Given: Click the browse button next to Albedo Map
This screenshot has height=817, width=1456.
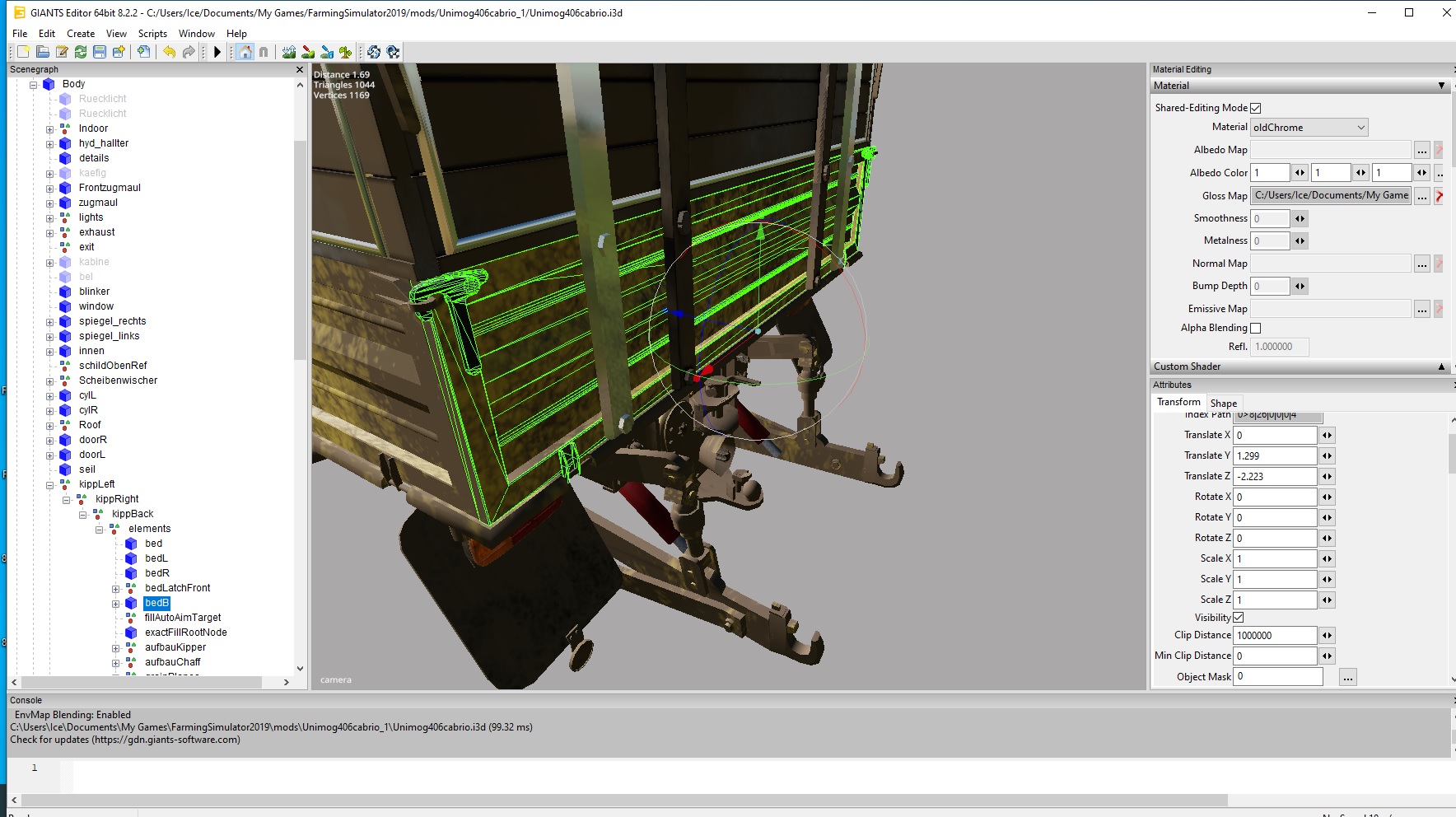Looking at the screenshot, I should click(1421, 150).
